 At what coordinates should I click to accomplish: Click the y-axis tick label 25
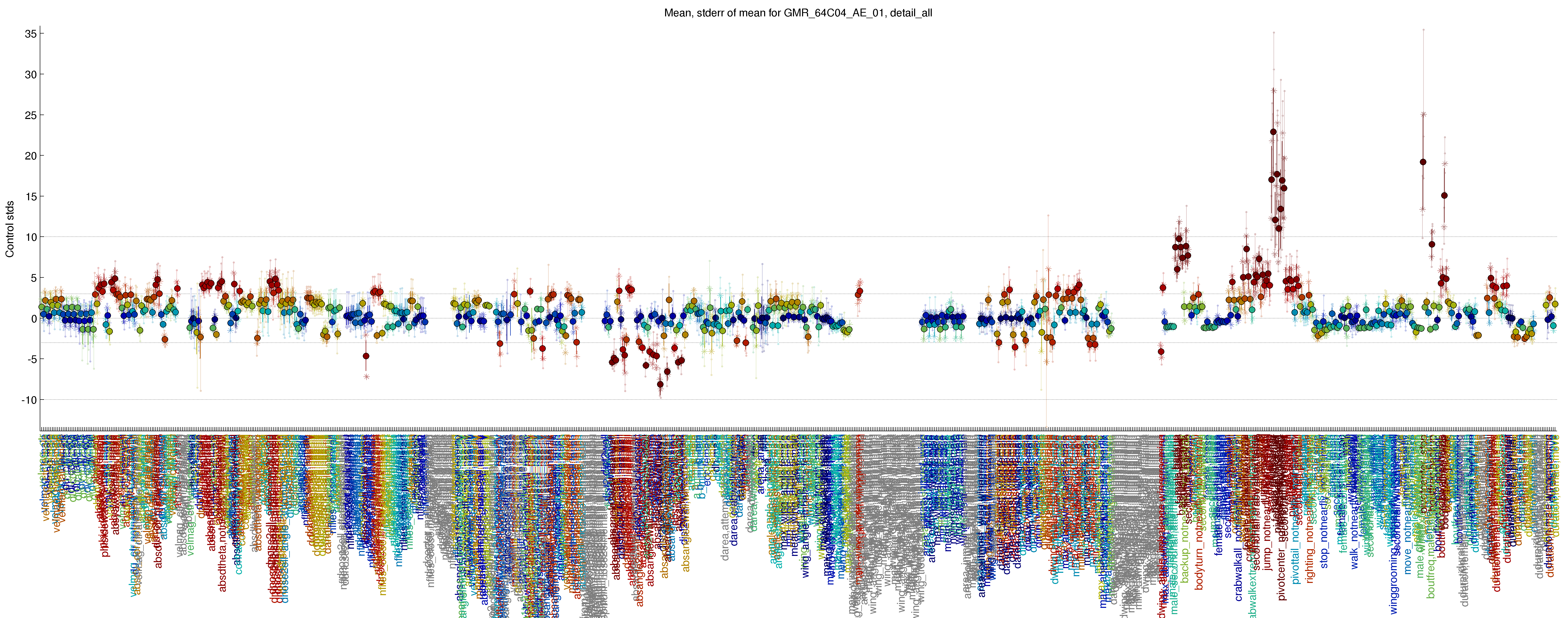pos(30,116)
